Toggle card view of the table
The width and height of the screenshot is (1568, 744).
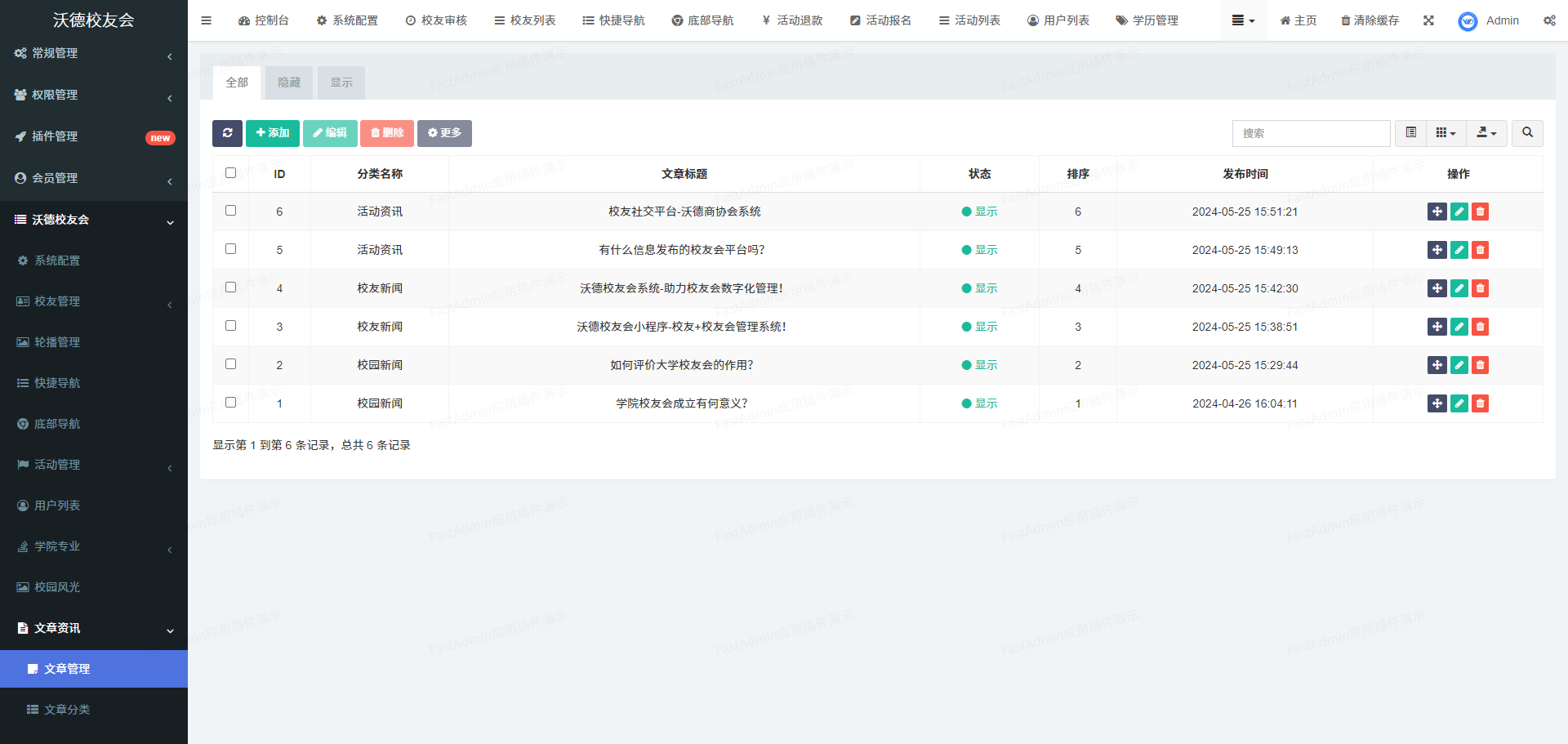(x=1410, y=133)
